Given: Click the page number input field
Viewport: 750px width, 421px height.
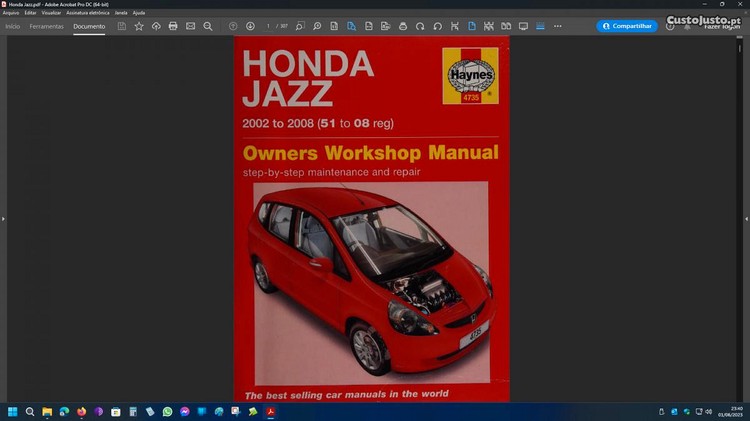Looking at the screenshot, I should pyautogui.click(x=270, y=26).
